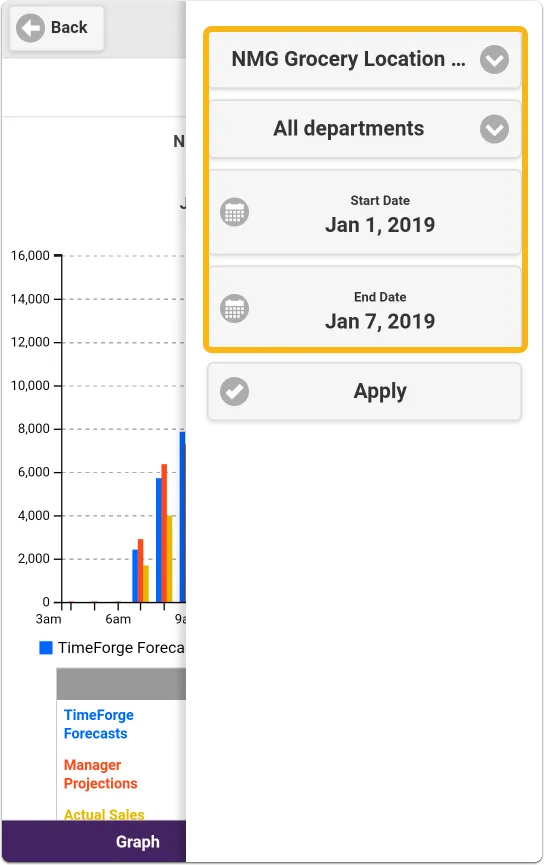This screenshot has height=865, width=544.
Task: Go back using the Back button
Action: (56, 28)
